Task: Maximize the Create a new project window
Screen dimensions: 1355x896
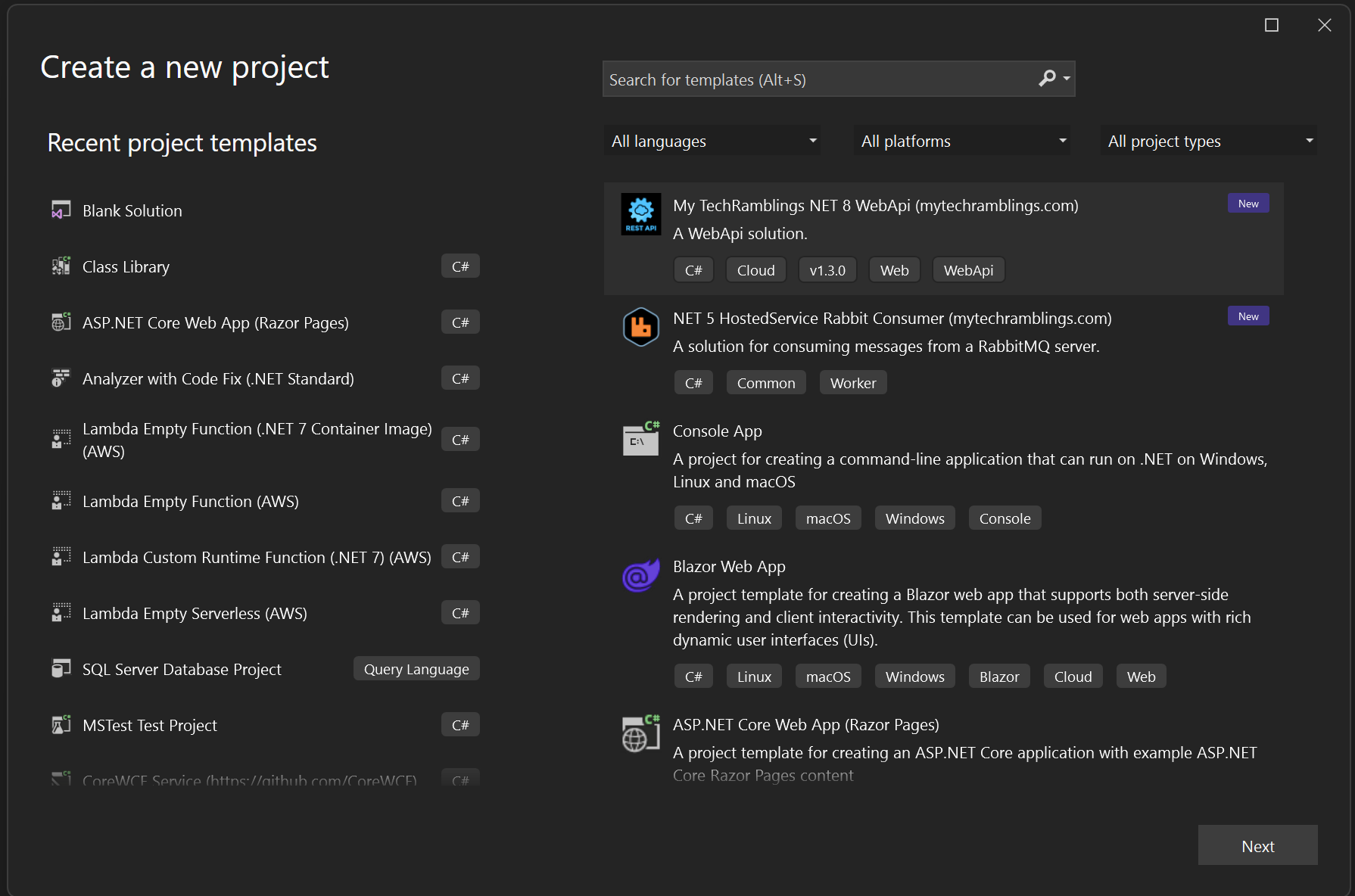Action: pyautogui.click(x=1272, y=25)
